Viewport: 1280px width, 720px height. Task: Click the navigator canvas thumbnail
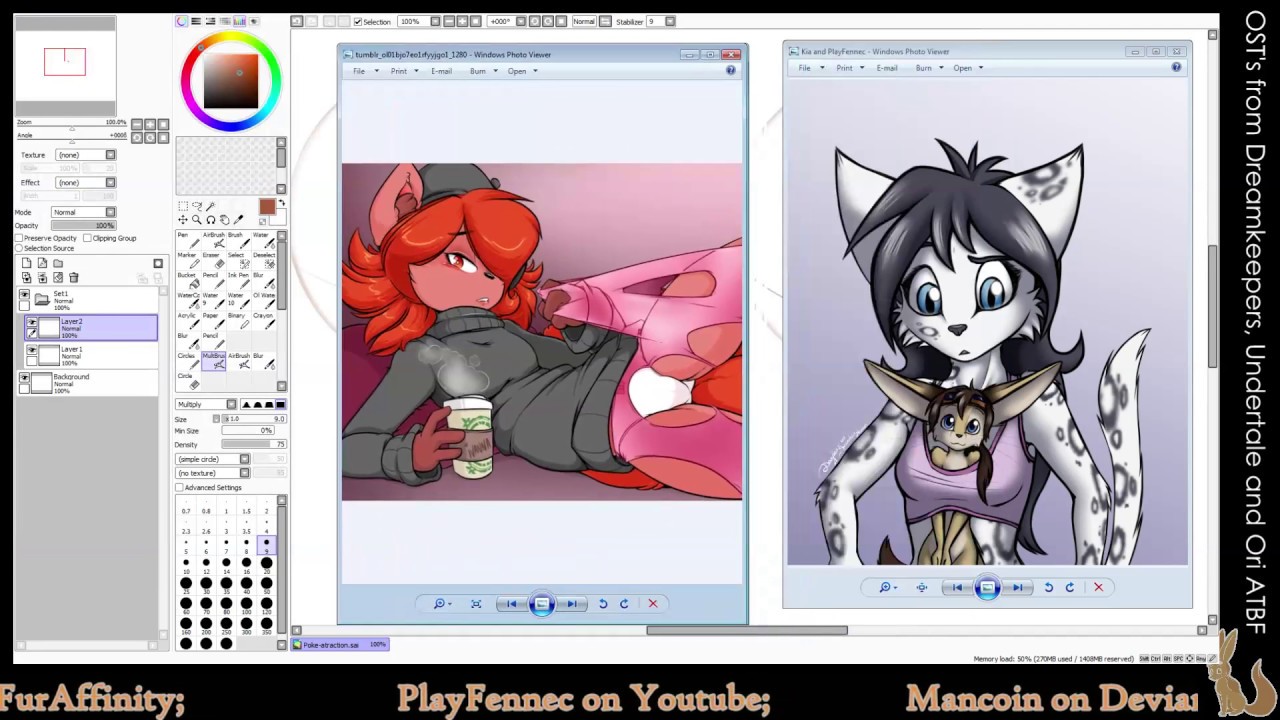tap(65, 67)
